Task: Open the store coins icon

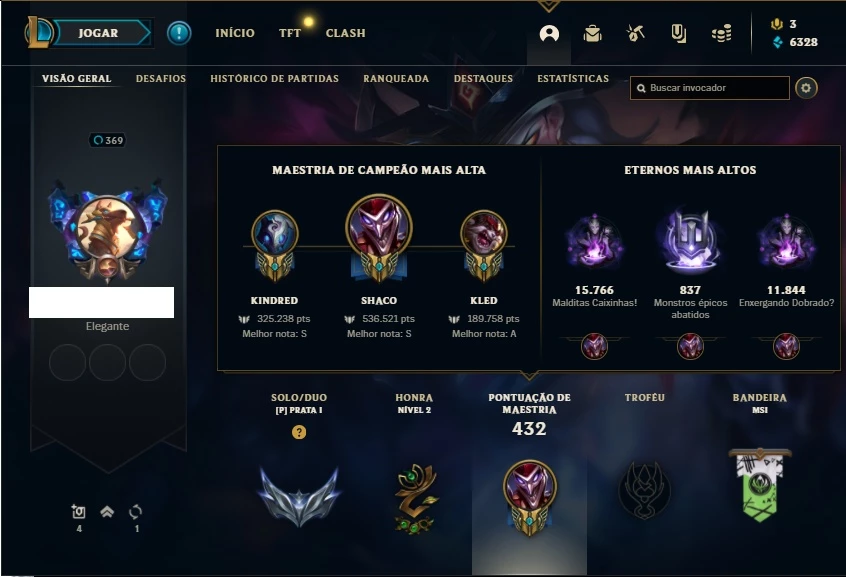Action: (x=721, y=33)
